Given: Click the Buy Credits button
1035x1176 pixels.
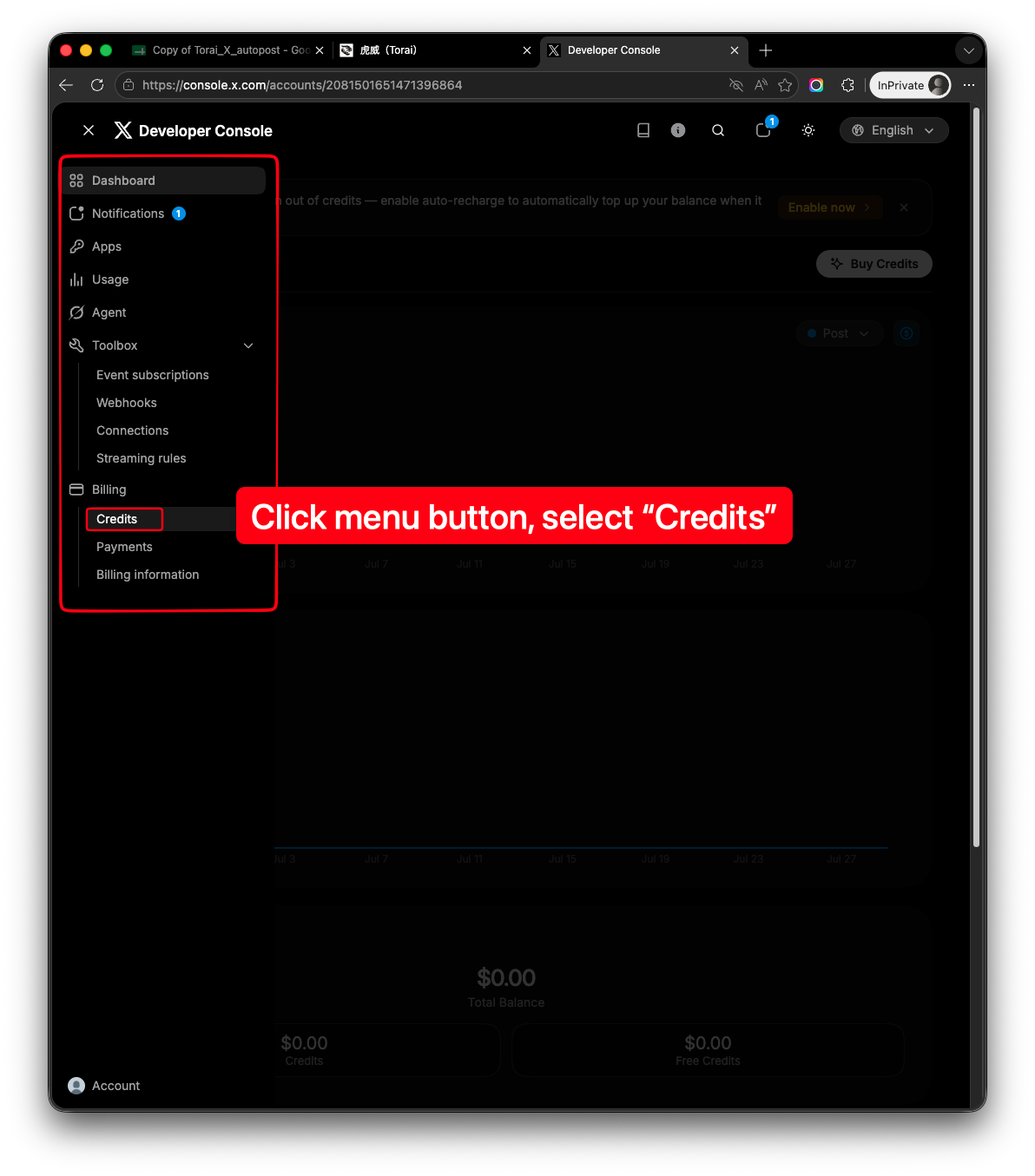Looking at the screenshot, I should pyautogui.click(x=874, y=264).
